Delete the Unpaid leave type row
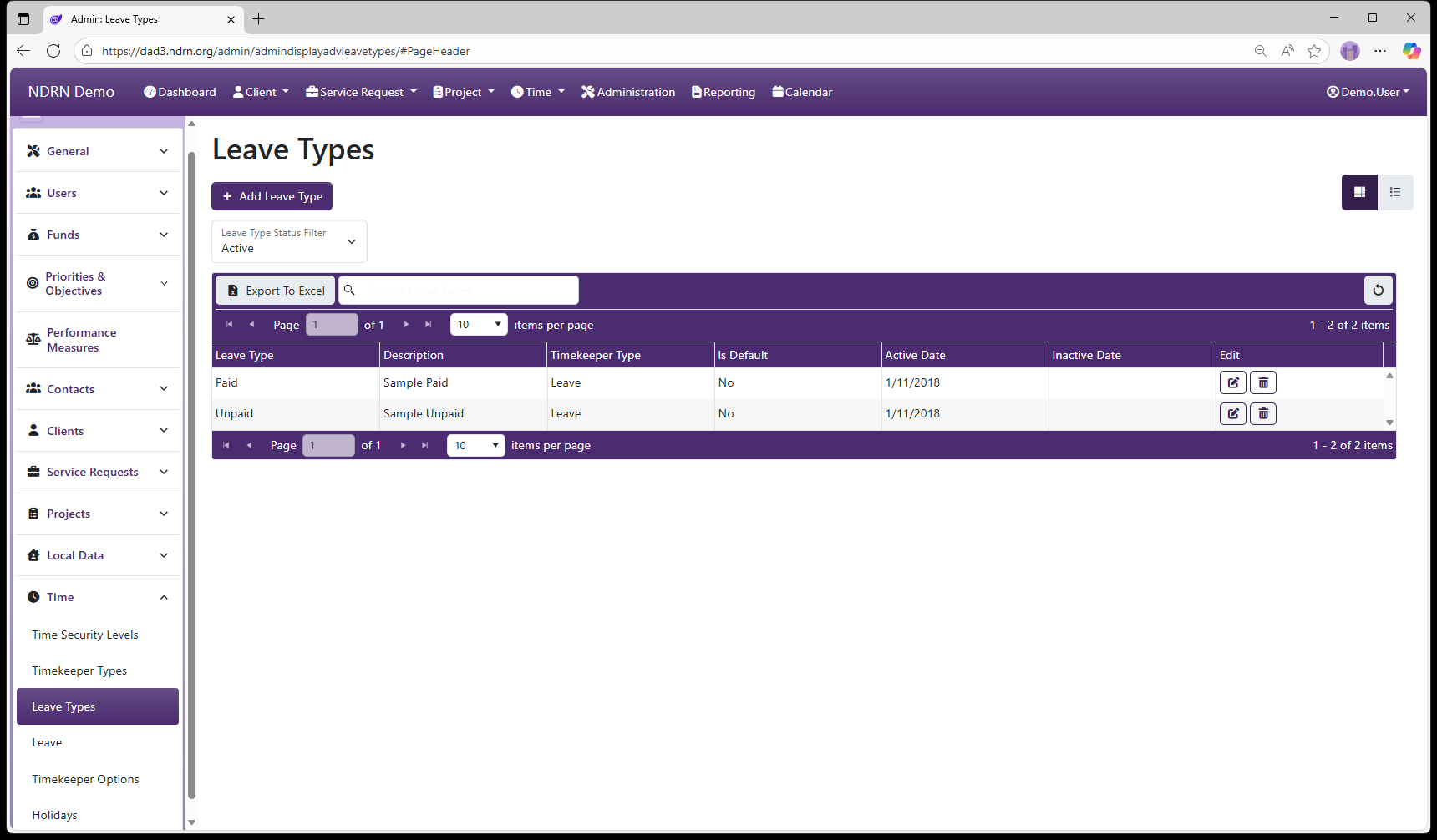The width and height of the screenshot is (1437, 840). [x=1263, y=413]
